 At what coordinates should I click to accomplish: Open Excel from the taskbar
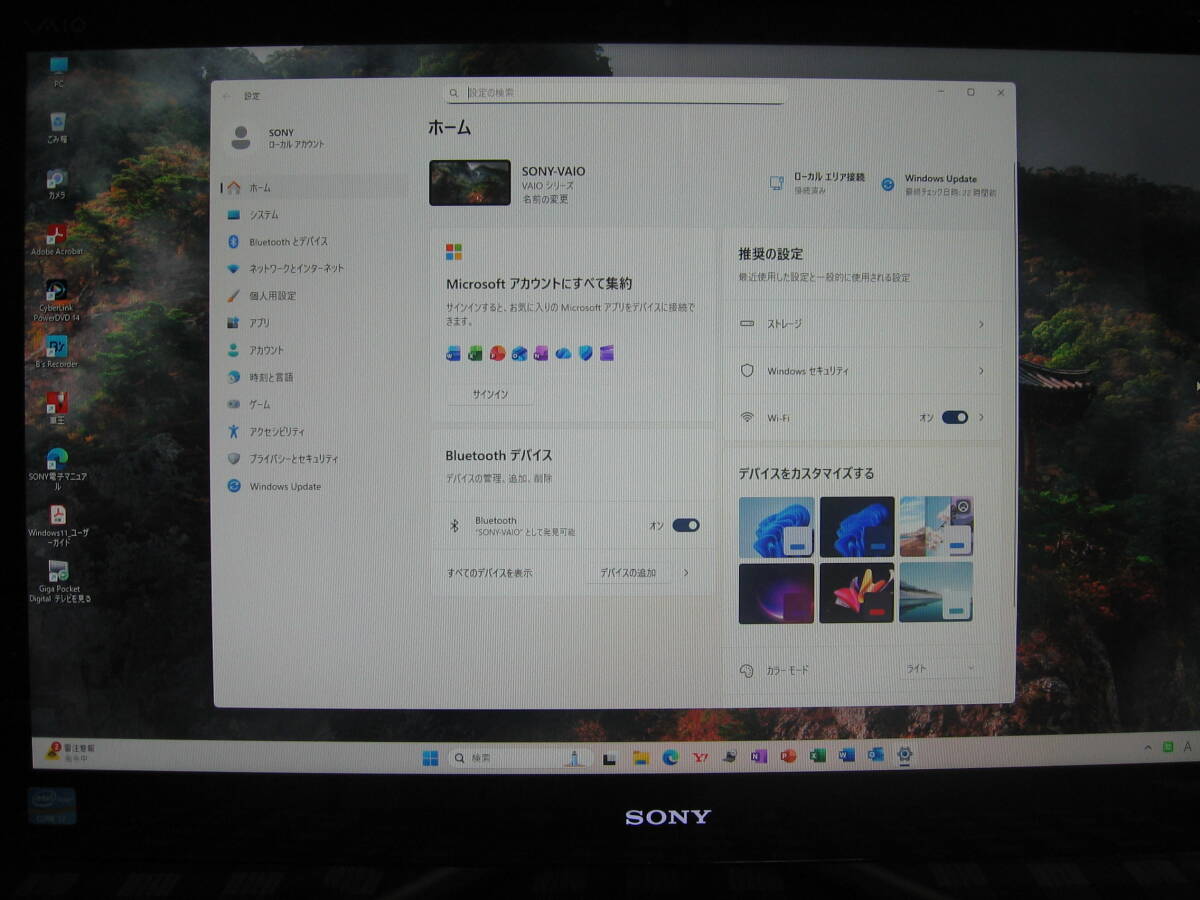(817, 756)
